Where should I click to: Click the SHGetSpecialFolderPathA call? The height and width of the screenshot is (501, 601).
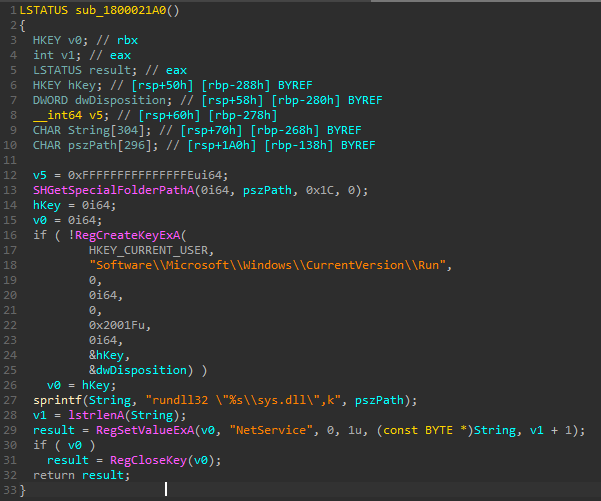tap(113, 190)
